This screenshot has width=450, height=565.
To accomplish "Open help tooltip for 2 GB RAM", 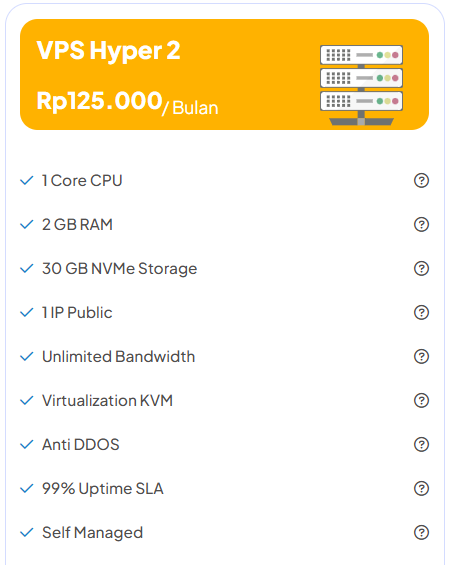I will (421, 224).
